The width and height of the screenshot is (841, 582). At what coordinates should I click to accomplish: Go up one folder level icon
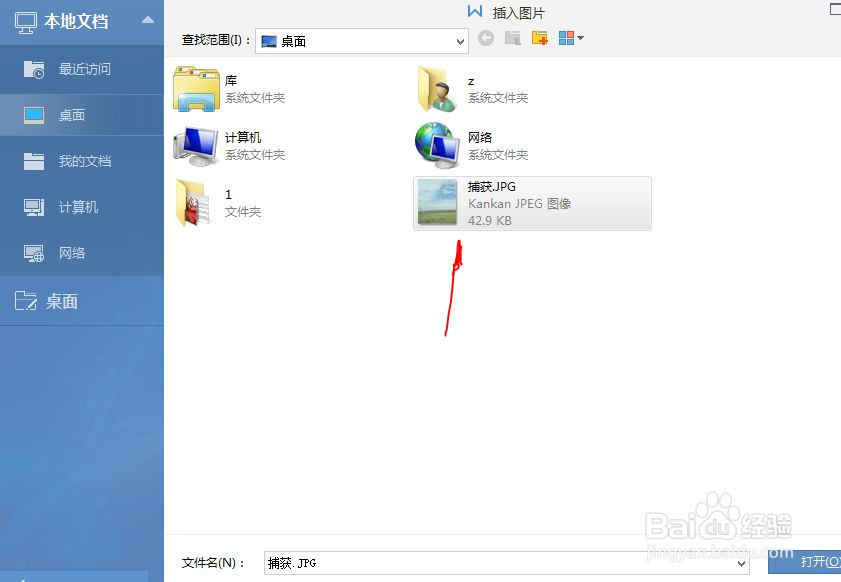513,38
